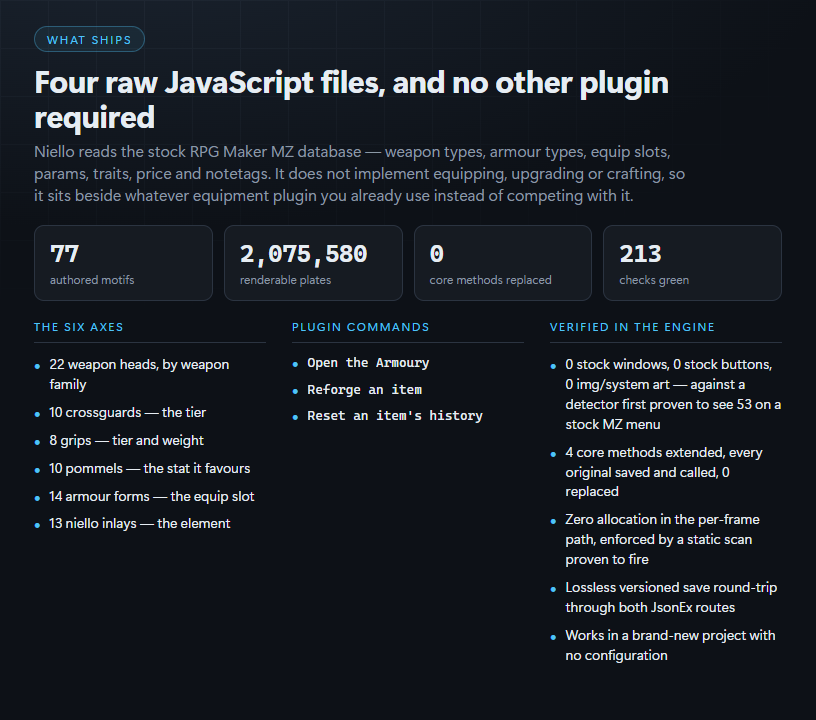Click 'Works in a brand-new project' item
The height and width of the screenshot is (720, 816).
pos(670,645)
